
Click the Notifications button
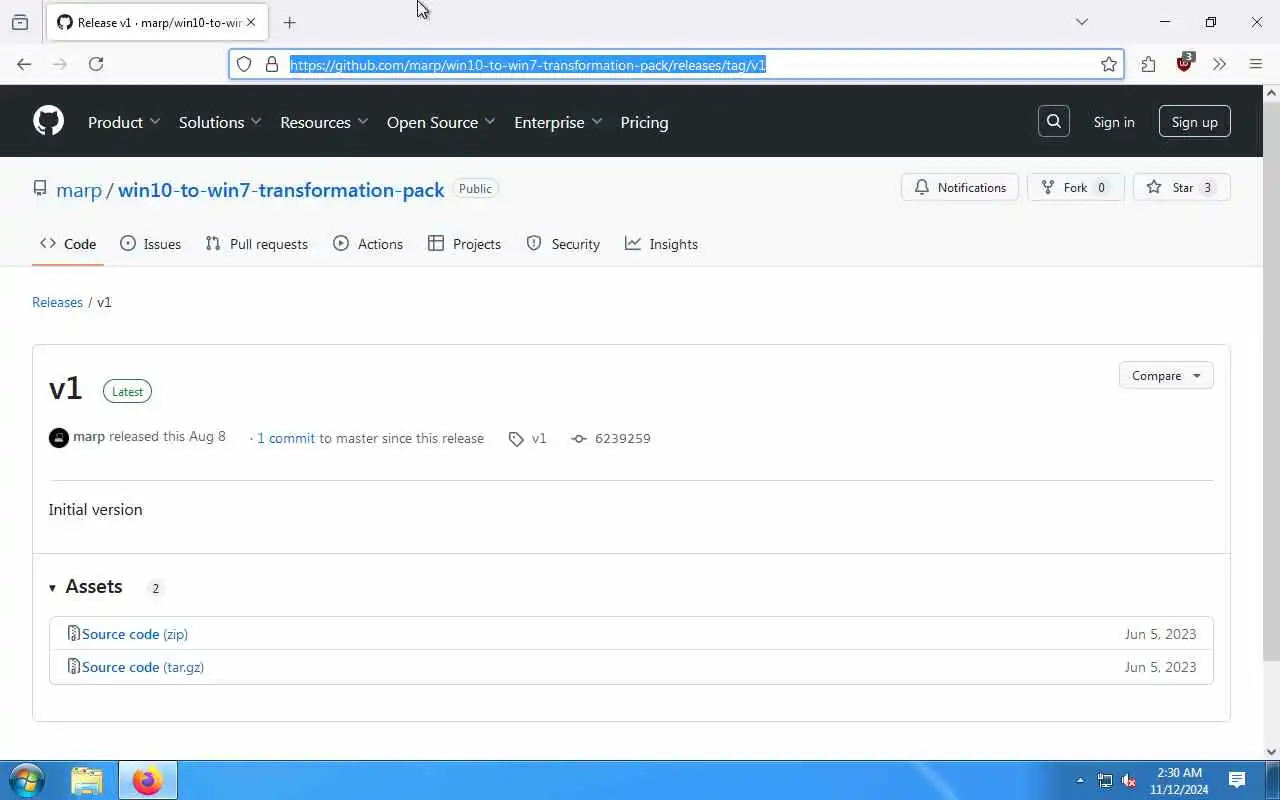click(960, 188)
